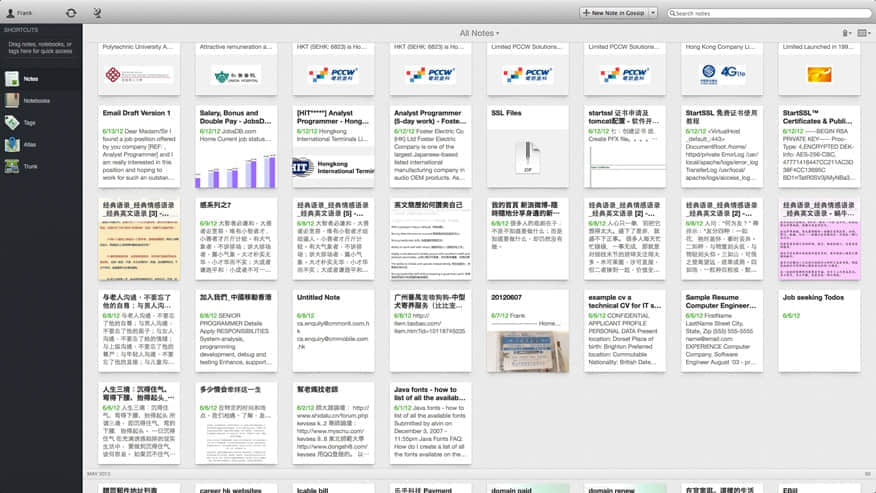Open StartSSL Certificates & Public note
The image size is (876, 493).
[820, 146]
